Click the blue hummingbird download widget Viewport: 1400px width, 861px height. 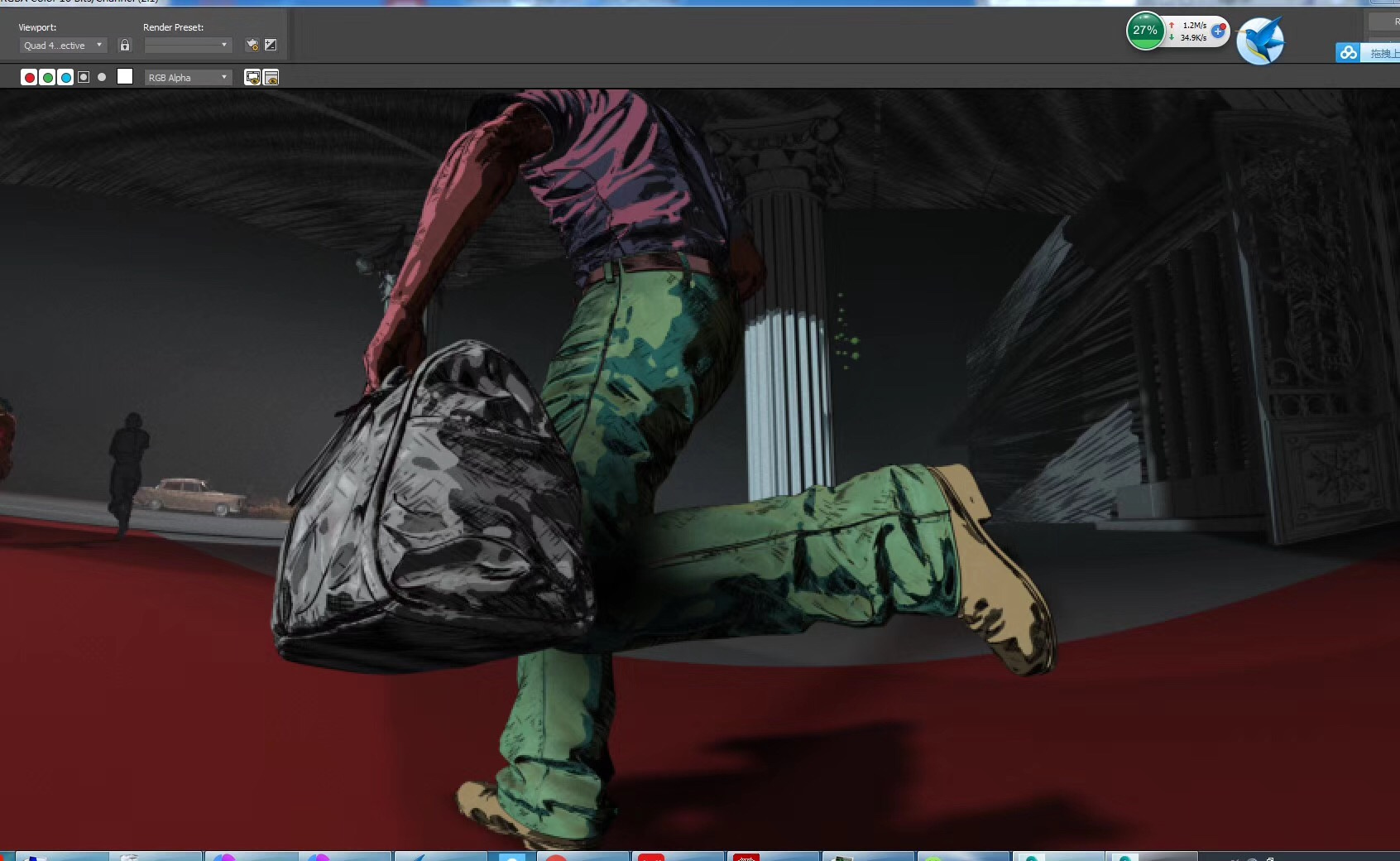[x=1260, y=41]
